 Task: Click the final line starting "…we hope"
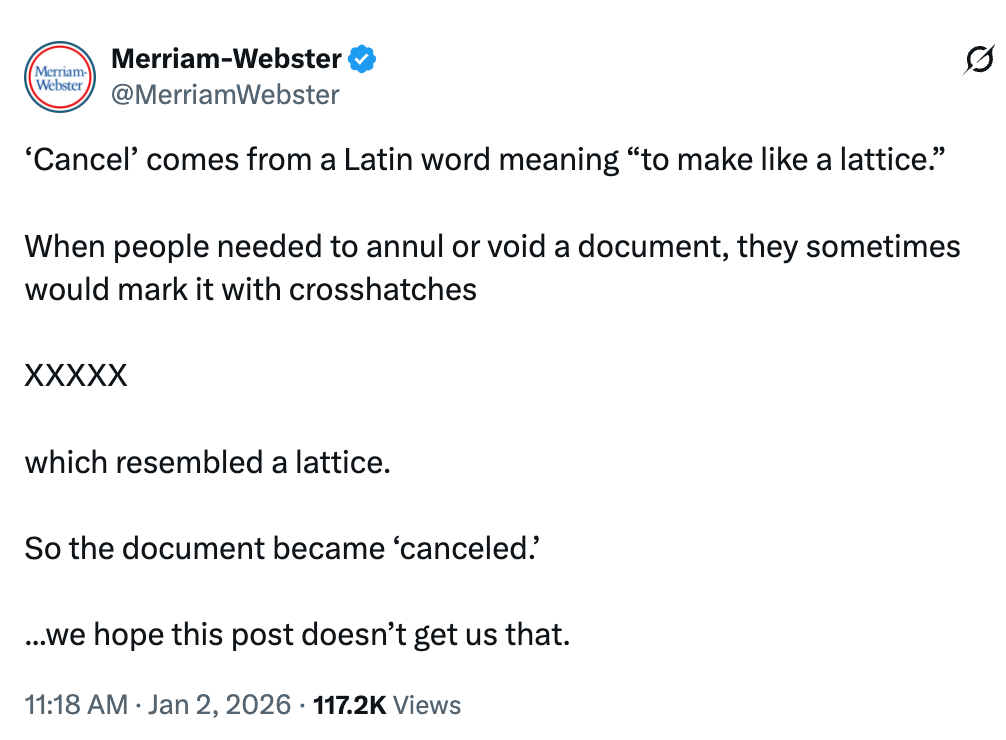tap(297, 634)
